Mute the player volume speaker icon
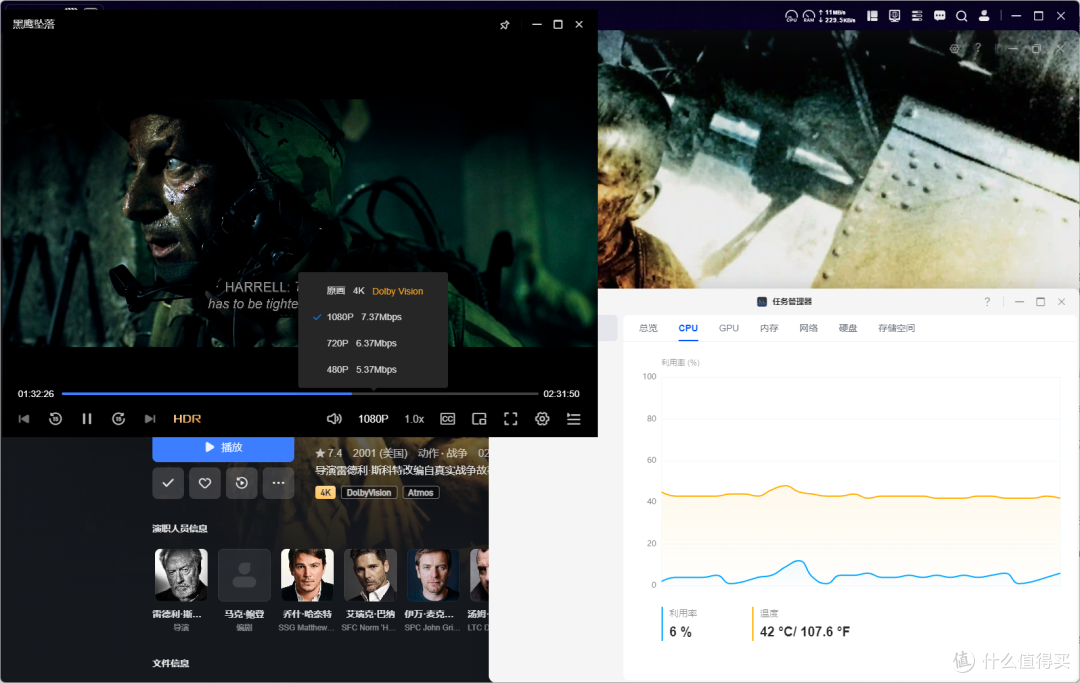The image size is (1080, 683). point(334,419)
